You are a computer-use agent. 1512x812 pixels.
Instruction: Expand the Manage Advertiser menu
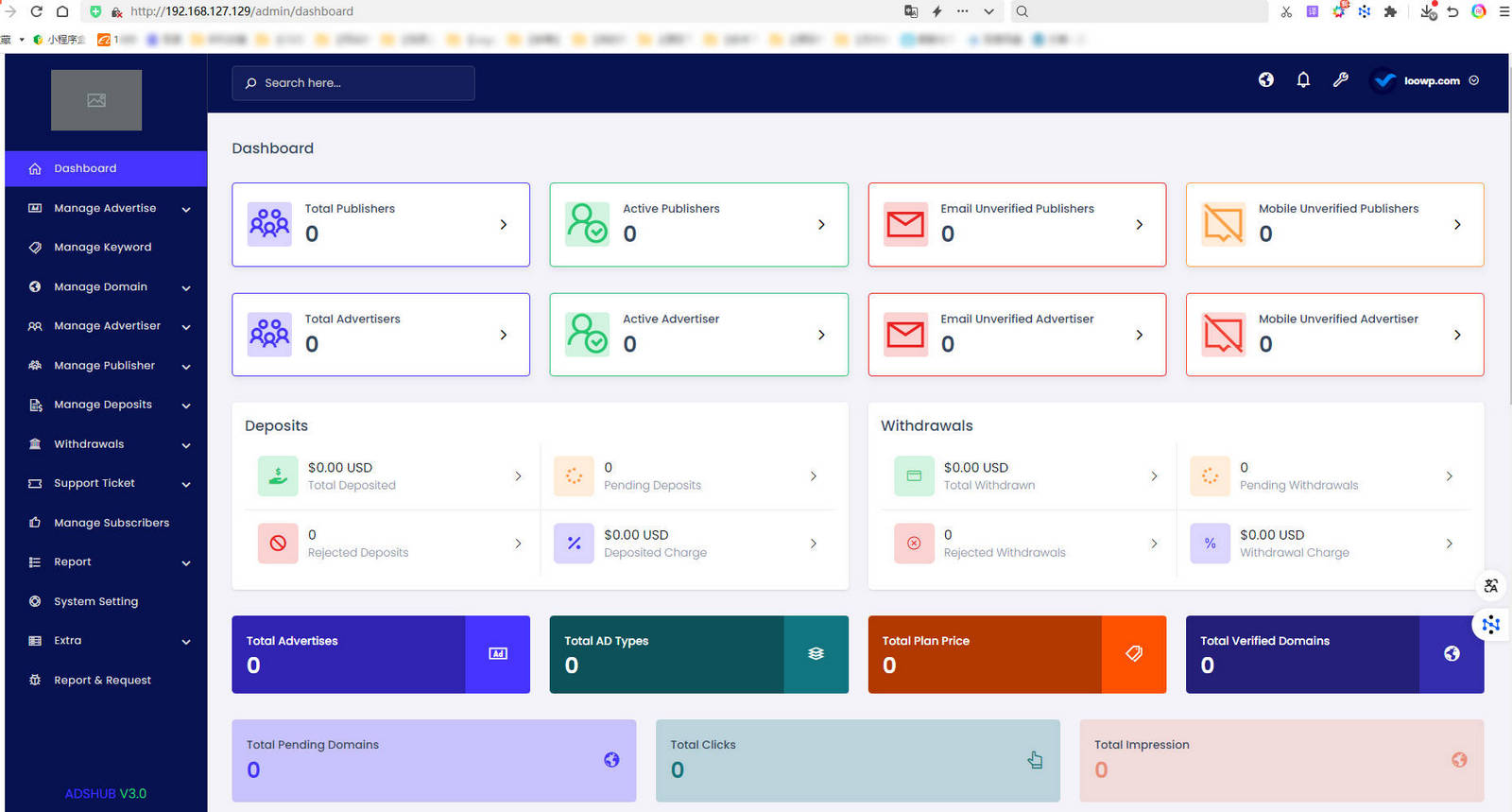(106, 326)
